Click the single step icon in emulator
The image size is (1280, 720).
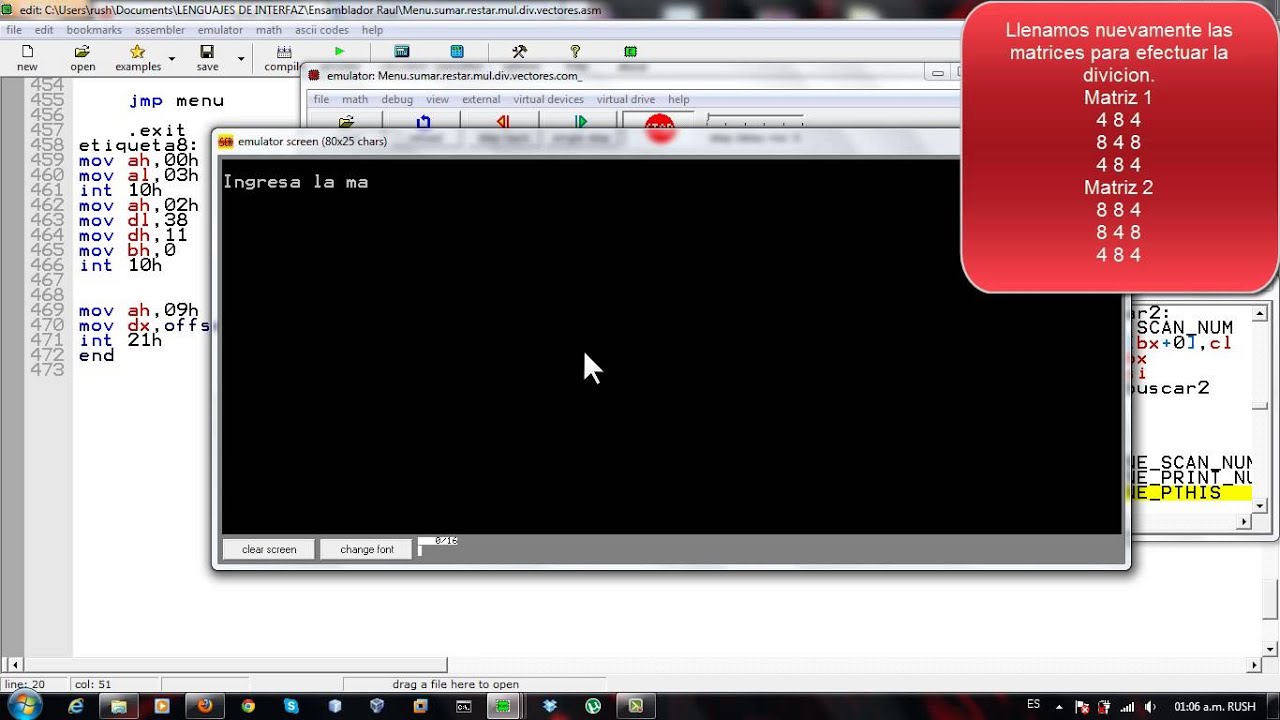pos(581,122)
